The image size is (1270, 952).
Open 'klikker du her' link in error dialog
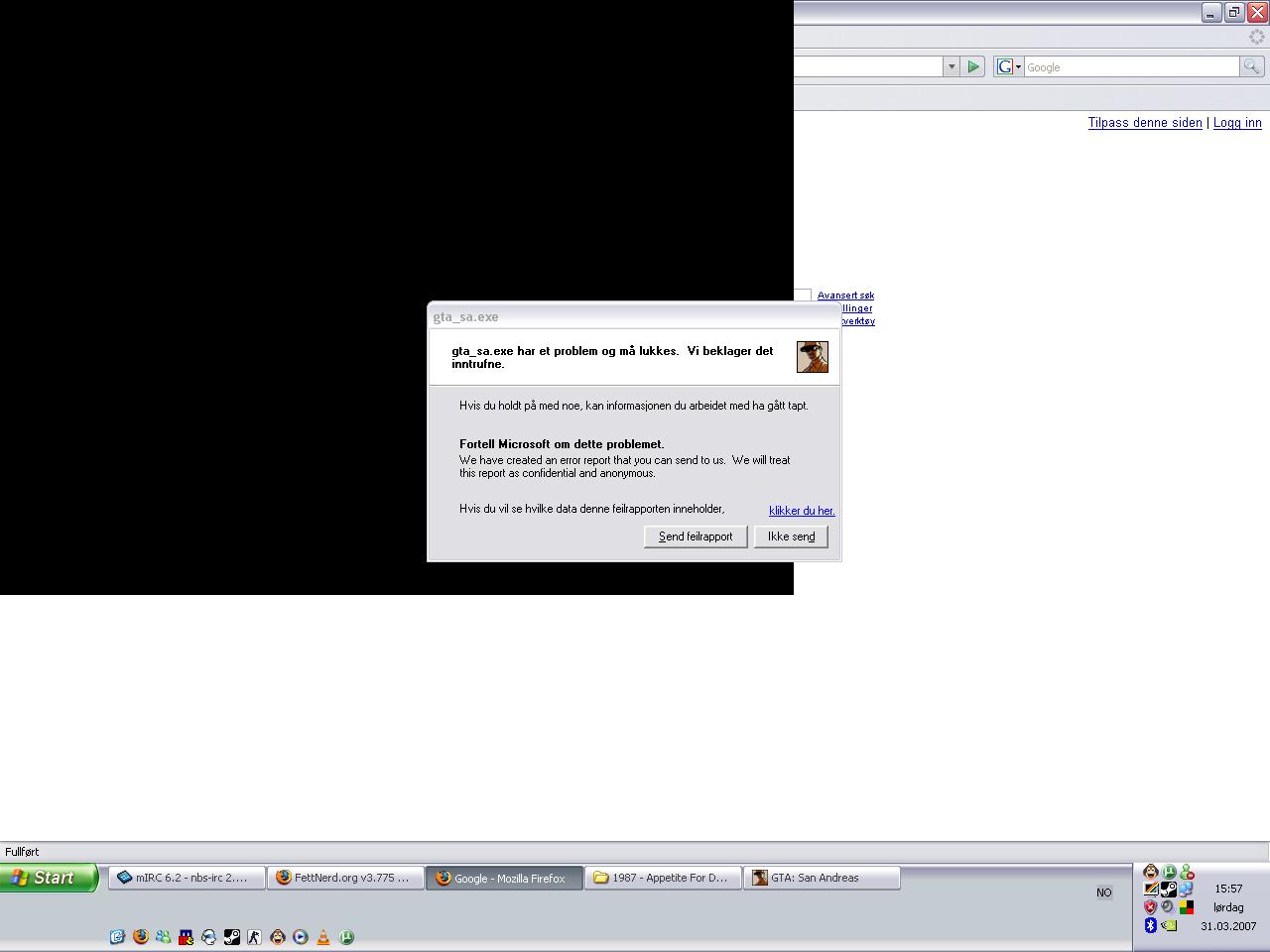point(802,511)
